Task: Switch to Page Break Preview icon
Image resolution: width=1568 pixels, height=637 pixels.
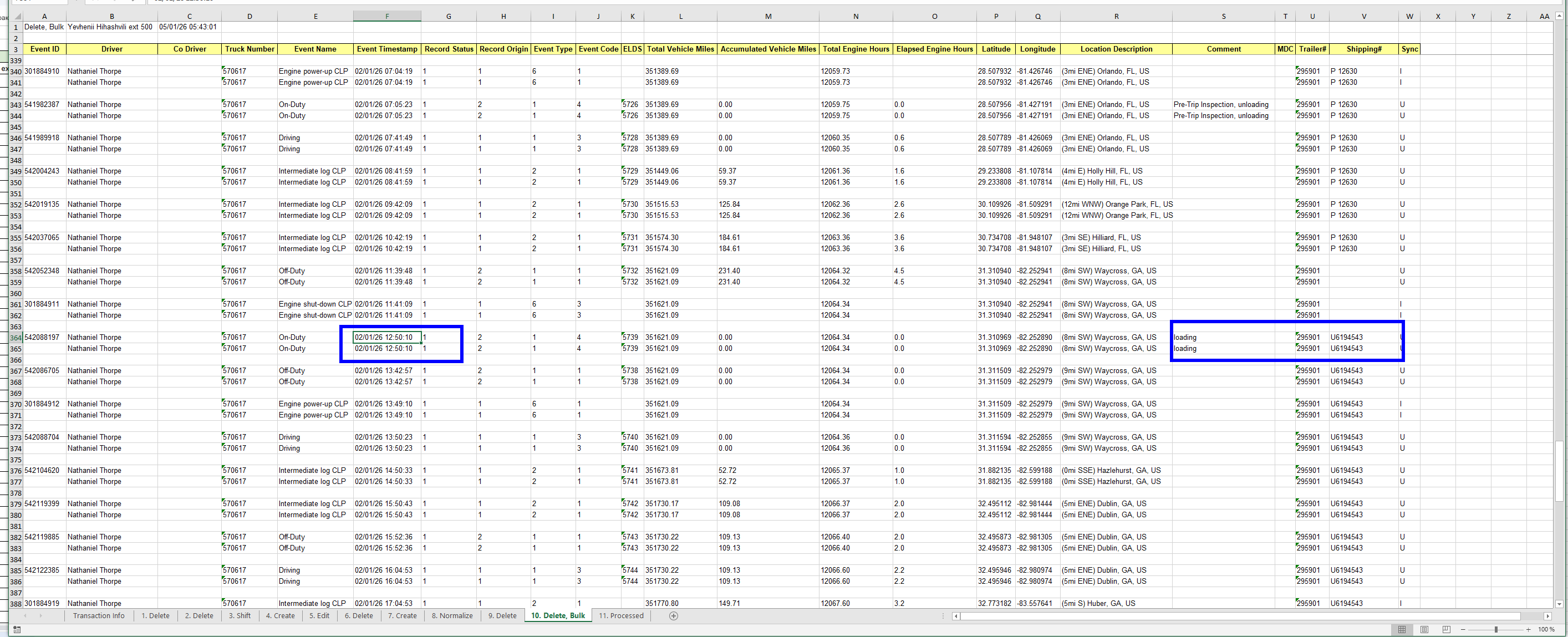Action: pyautogui.click(x=1446, y=629)
